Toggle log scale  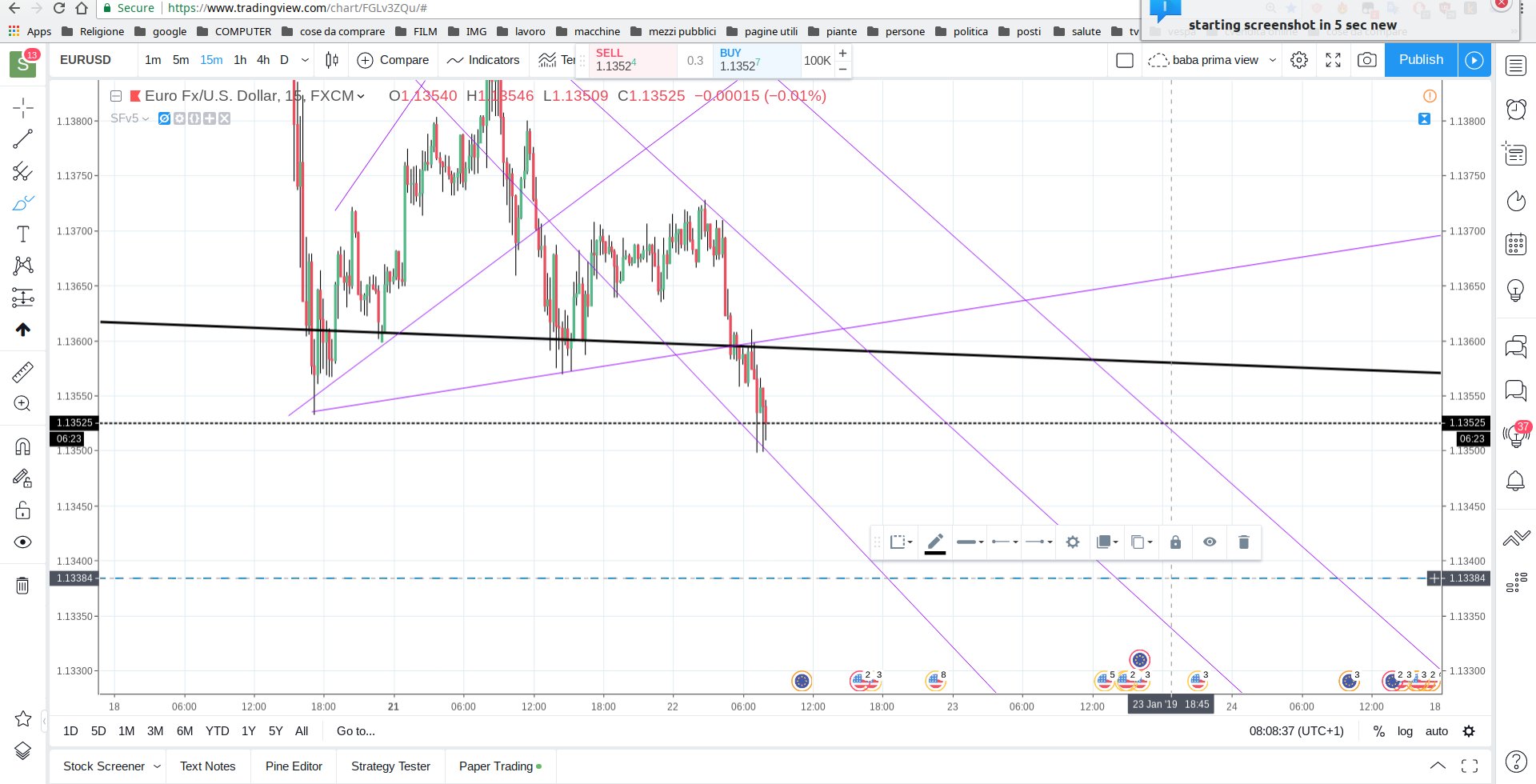[1405, 731]
